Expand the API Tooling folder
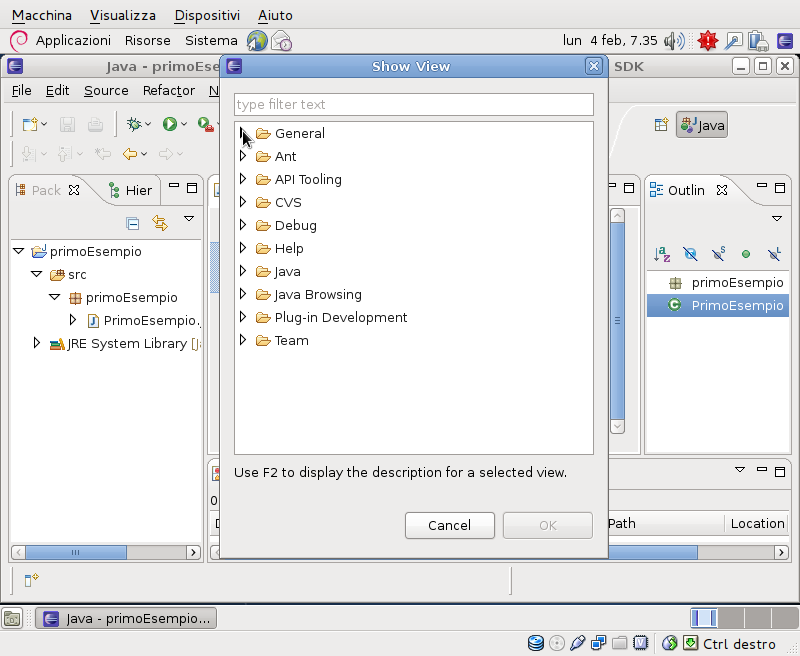The width and height of the screenshot is (800, 656). 243,179
